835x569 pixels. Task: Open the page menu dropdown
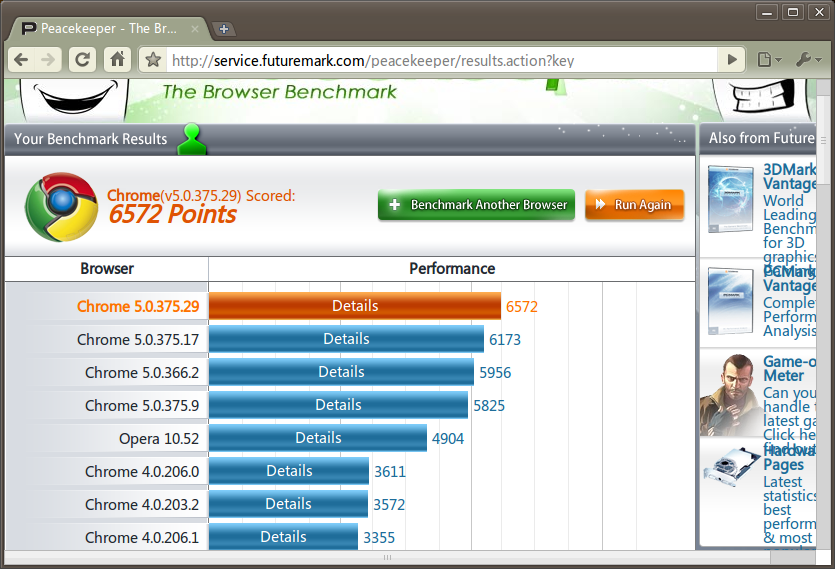pyautogui.click(x=769, y=60)
